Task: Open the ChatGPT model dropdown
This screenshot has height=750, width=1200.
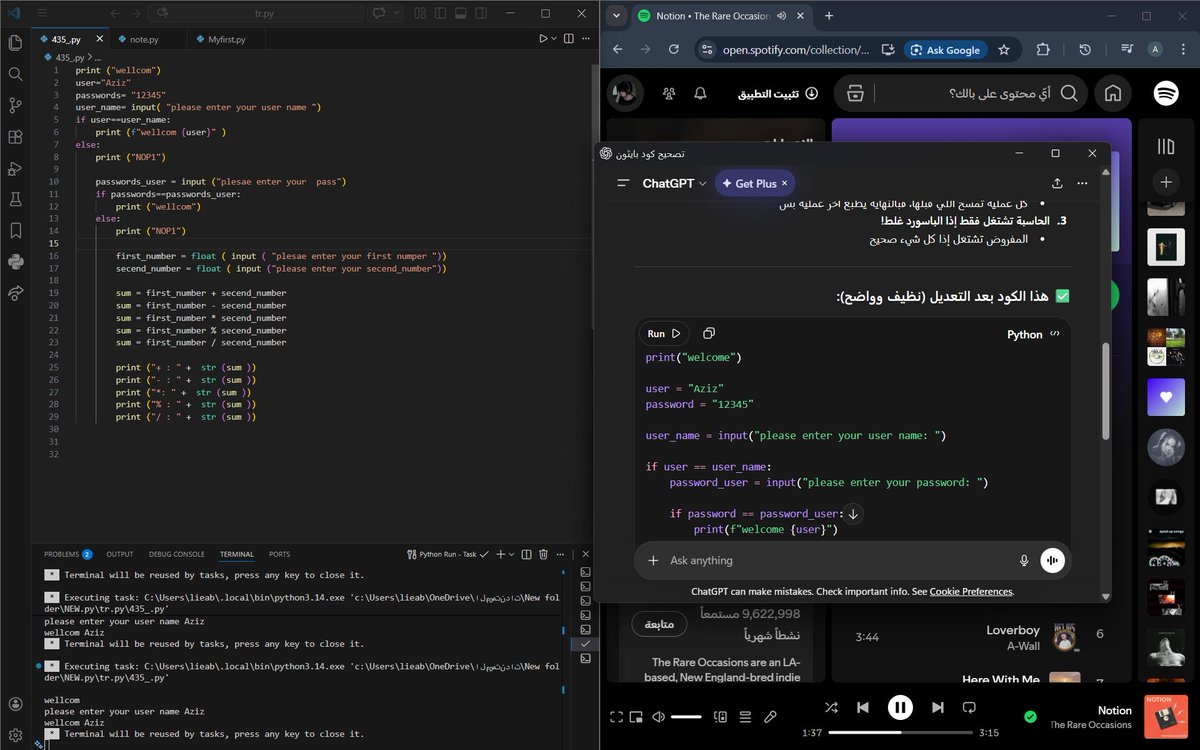Action: point(675,184)
